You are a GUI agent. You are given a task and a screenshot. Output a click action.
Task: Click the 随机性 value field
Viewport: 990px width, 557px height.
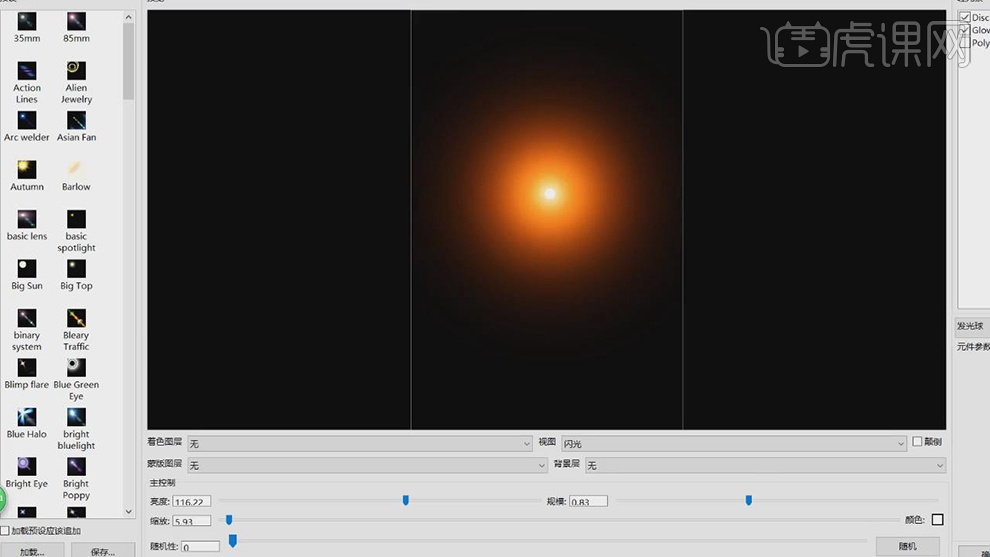[x=200, y=547]
